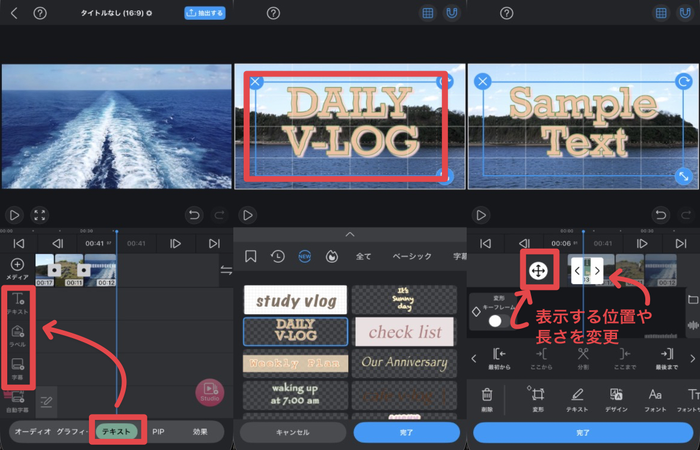
Task: Tap the pink Studio button
Action: pos(209,392)
